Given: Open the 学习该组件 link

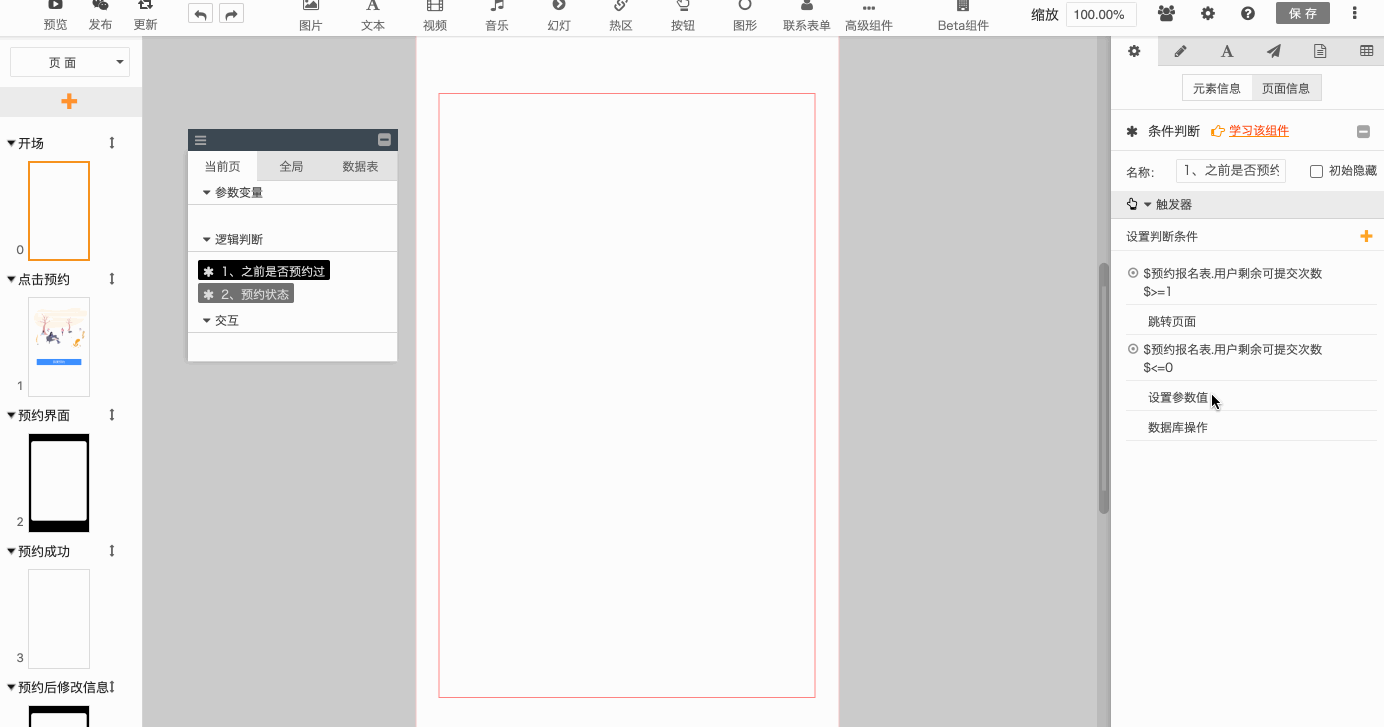Looking at the screenshot, I should pos(1258,131).
